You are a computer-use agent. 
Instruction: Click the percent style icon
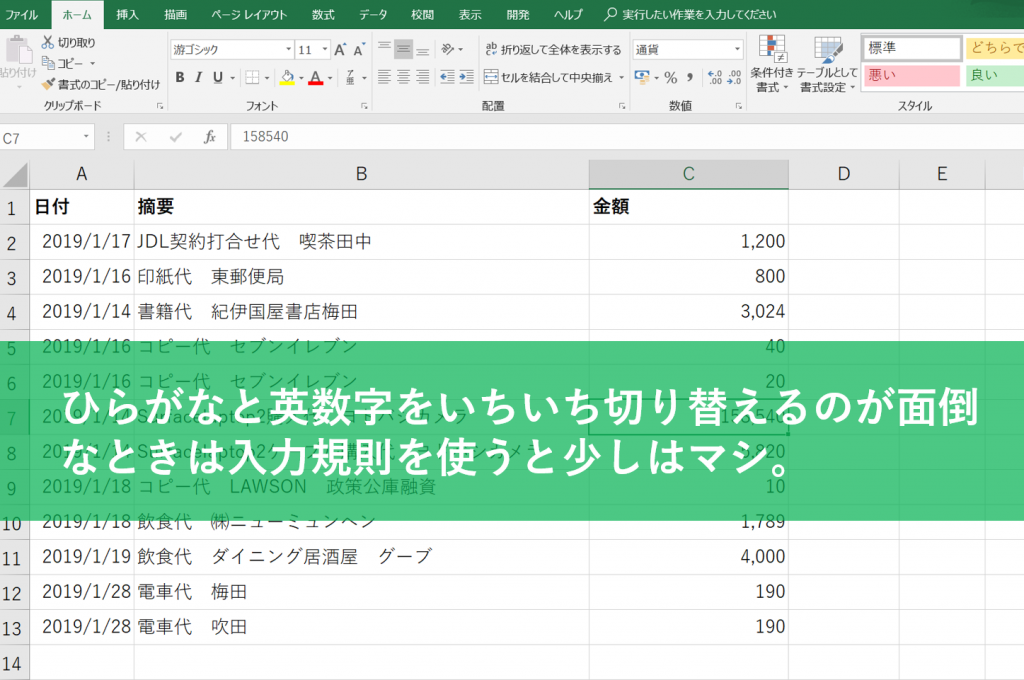tap(671, 77)
